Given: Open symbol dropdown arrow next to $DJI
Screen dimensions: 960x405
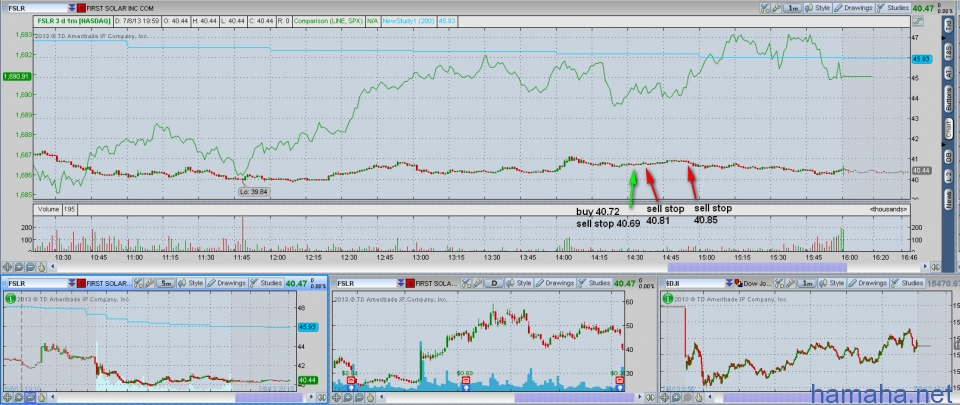Looking at the screenshot, I should [730, 283].
